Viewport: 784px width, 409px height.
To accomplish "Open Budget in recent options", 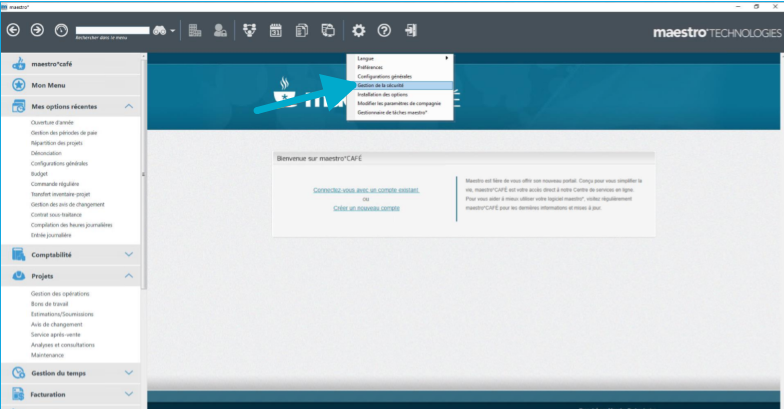I will [x=39, y=174].
